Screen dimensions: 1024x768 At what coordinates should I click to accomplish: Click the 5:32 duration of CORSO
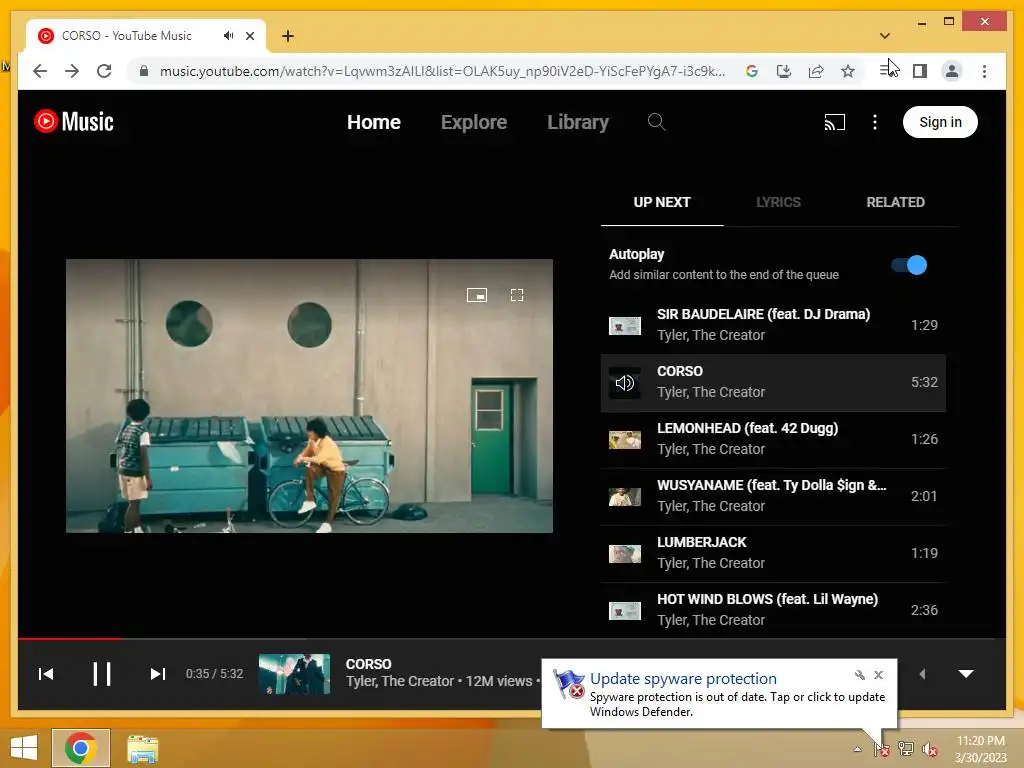924,383
